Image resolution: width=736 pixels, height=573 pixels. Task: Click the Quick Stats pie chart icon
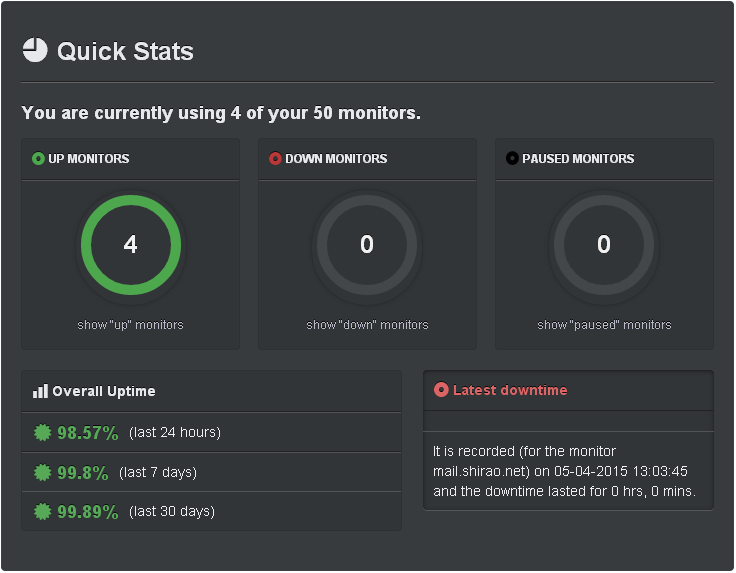click(x=35, y=50)
